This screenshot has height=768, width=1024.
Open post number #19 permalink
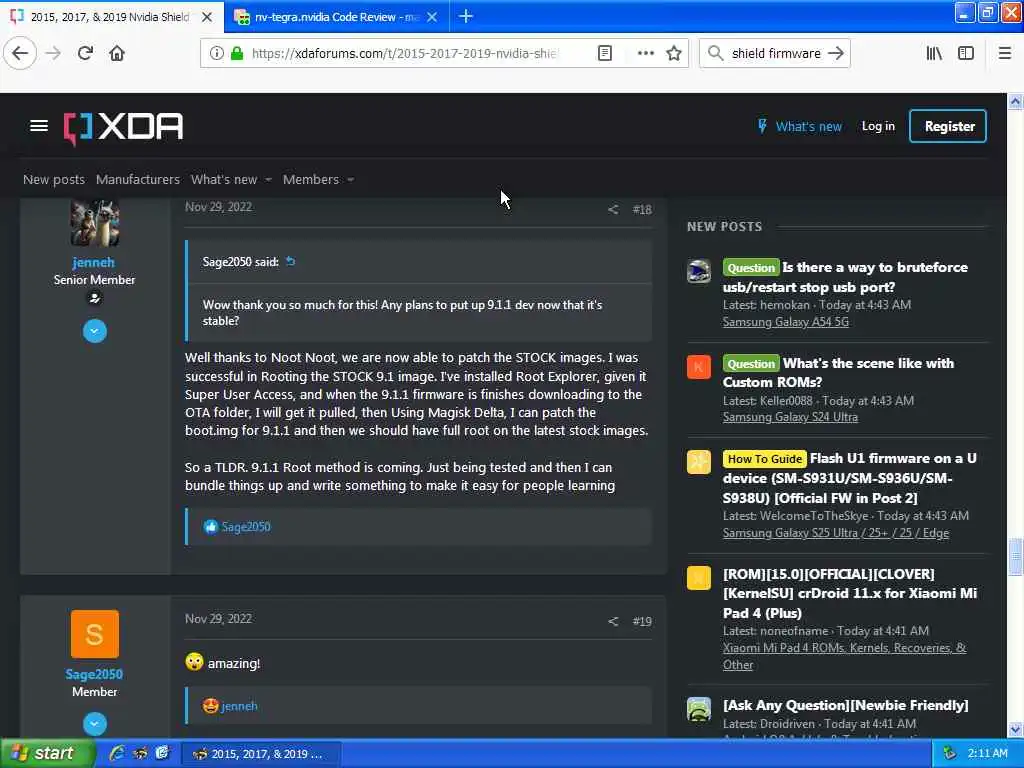(642, 621)
